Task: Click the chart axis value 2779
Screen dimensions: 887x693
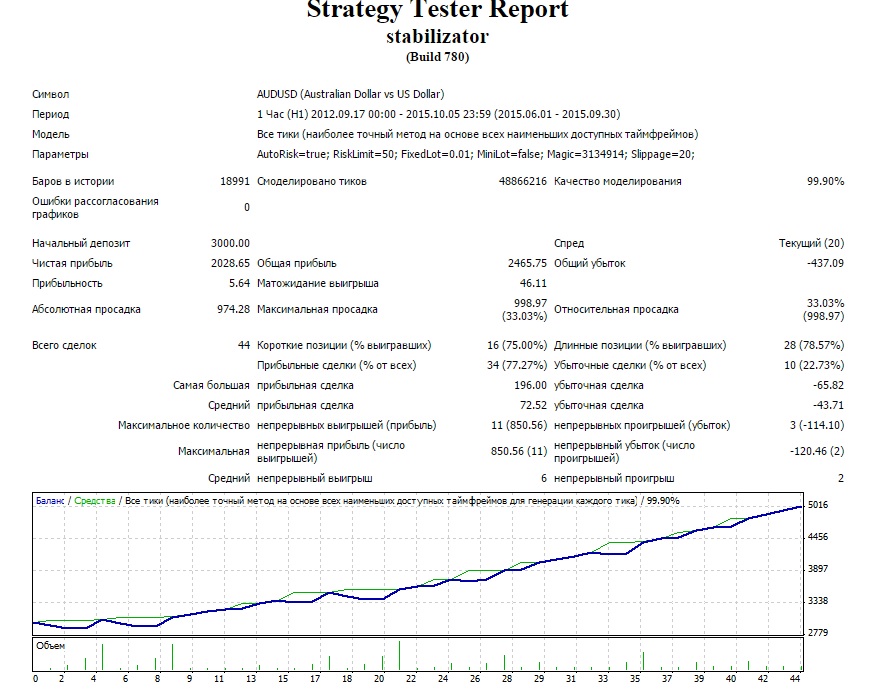Action: pyautogui.click(x=817, y=632)
